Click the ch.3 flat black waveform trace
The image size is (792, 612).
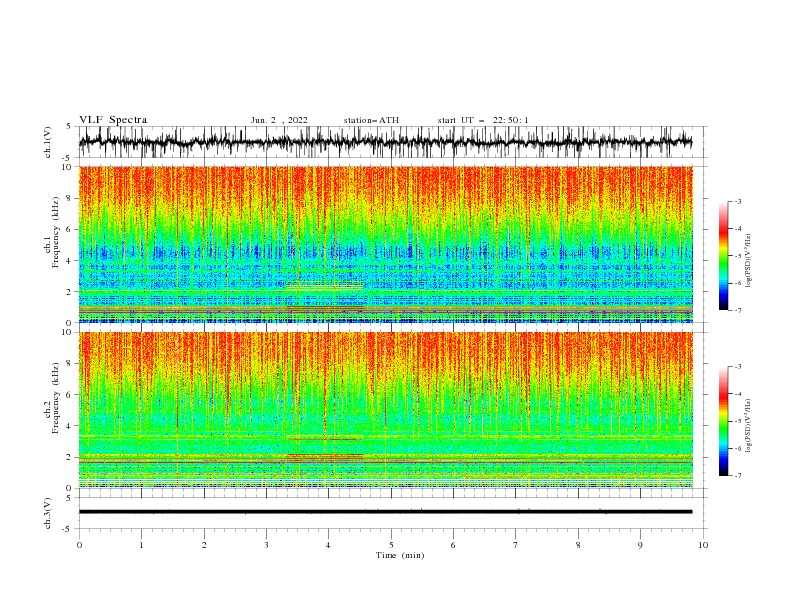385,512
